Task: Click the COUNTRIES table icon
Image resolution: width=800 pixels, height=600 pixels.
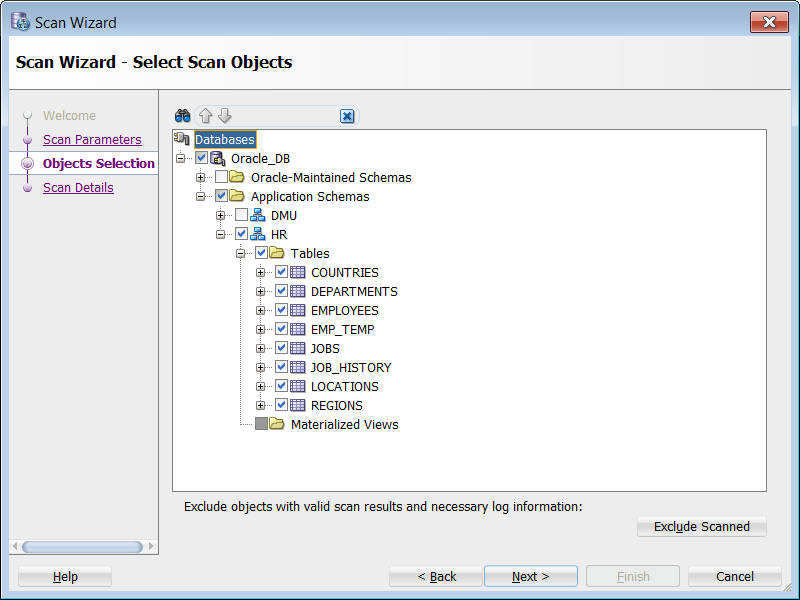Action: point(297,272)
